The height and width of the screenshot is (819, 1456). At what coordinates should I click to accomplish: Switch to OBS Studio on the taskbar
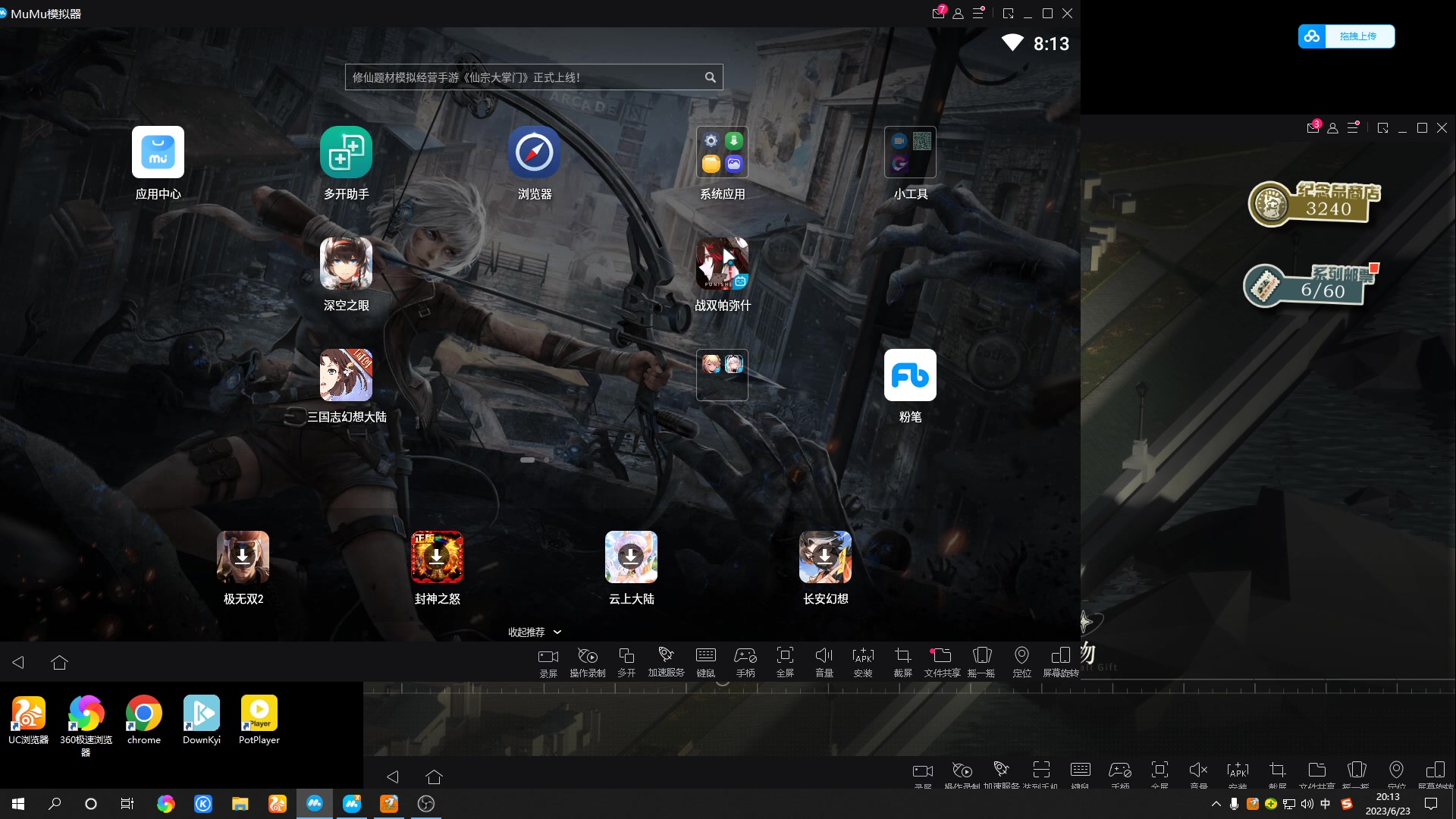click(425, 804)
